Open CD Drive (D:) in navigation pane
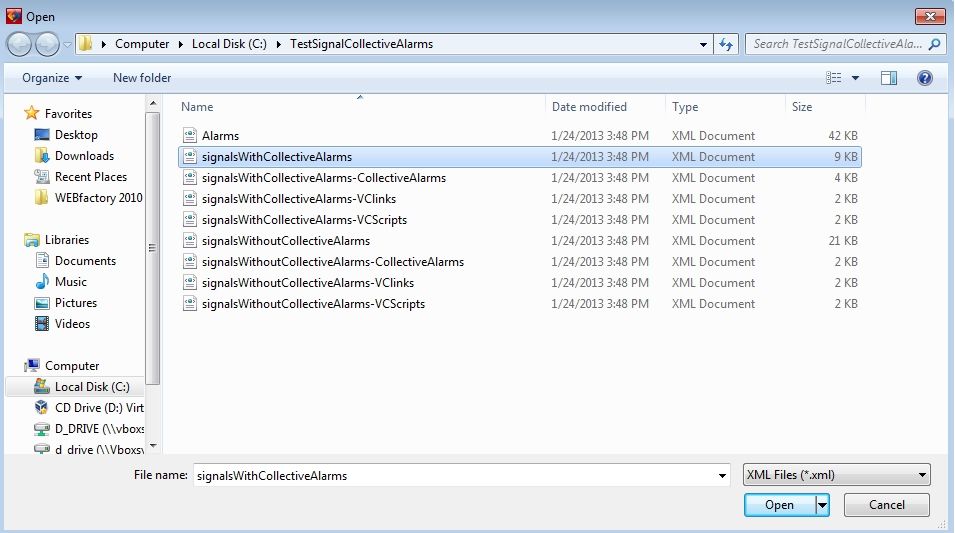955x533 pixels. point(99,408)
